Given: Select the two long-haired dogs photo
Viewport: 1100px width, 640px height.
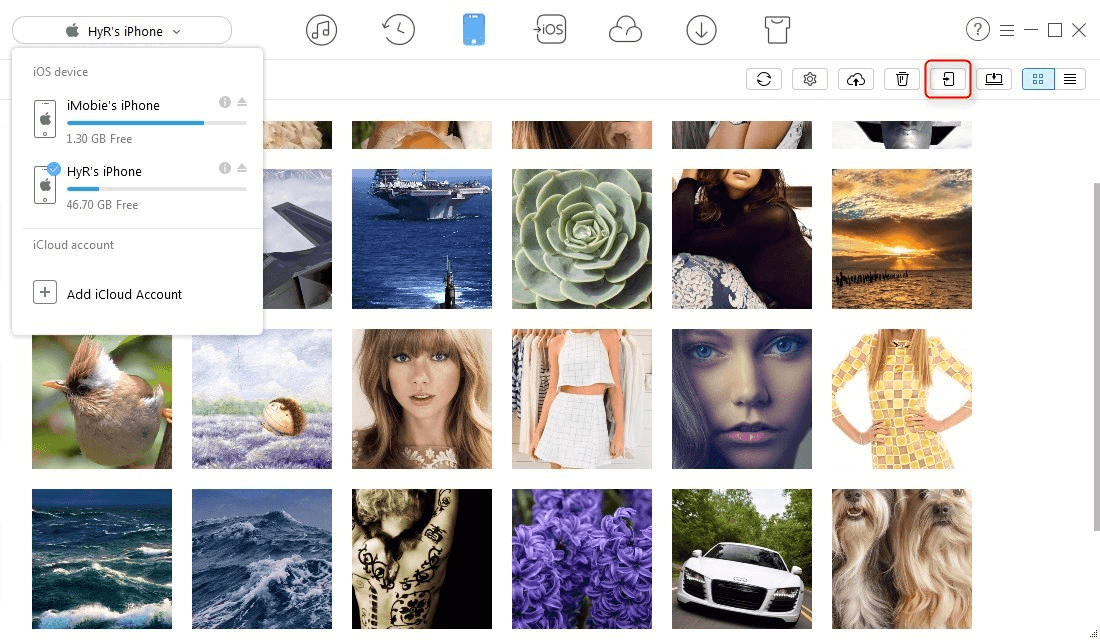Looking at the screenshot, I should click(901, 559).
